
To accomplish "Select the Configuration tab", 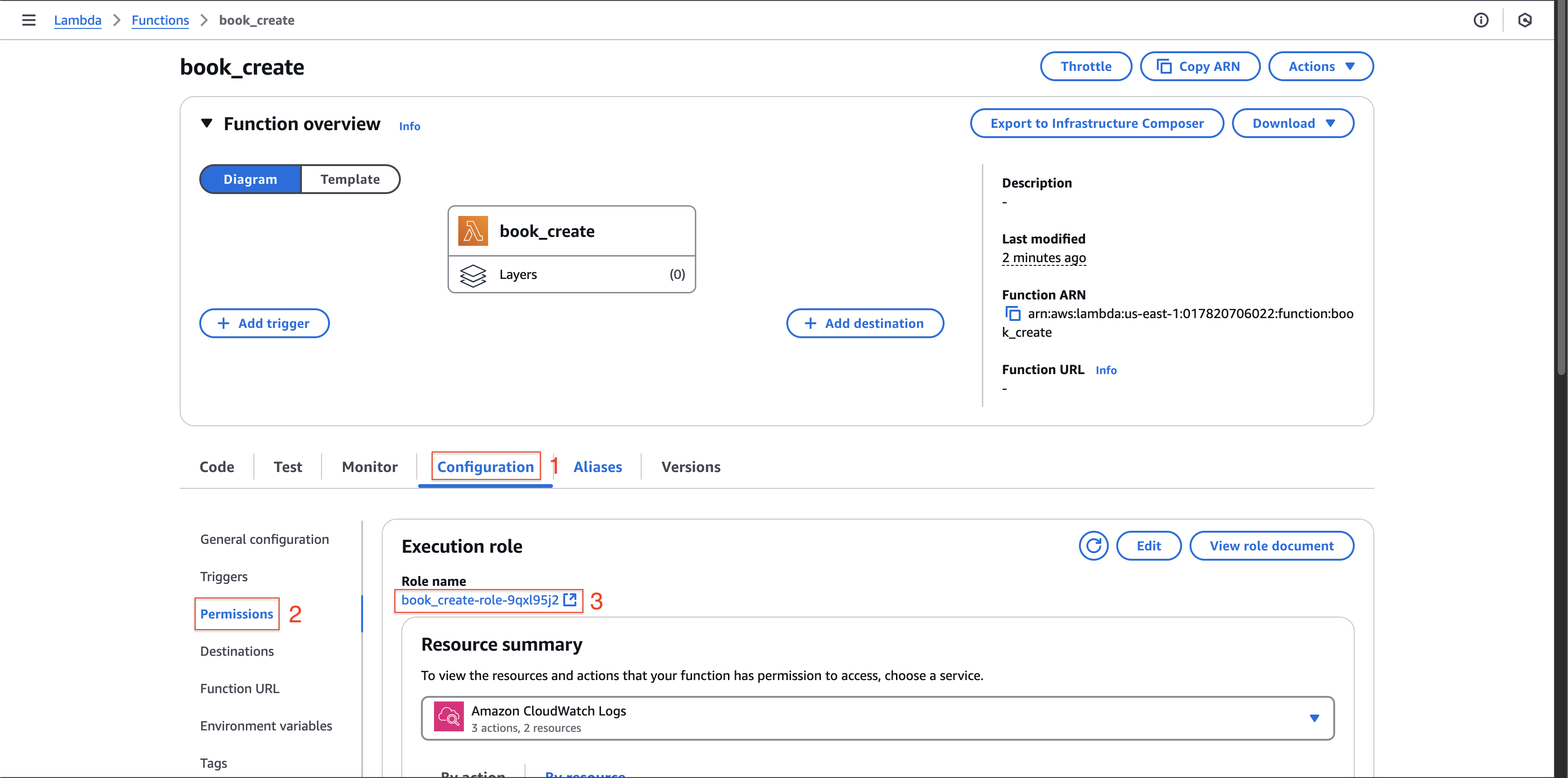I will tap(485, 466).
